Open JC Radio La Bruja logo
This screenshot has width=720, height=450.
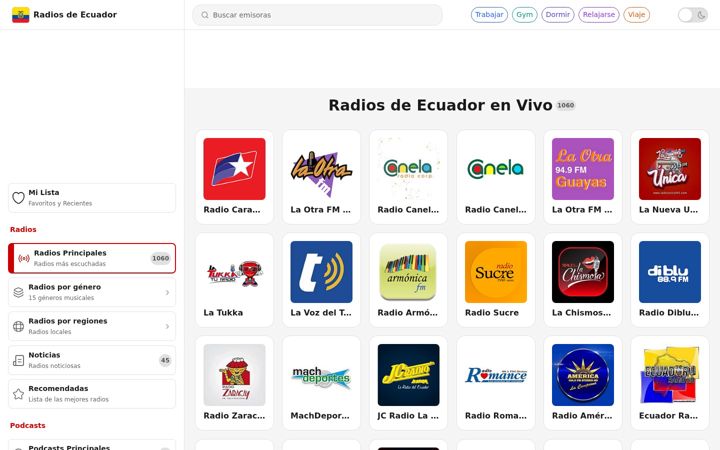pyautogui.click(x=408, y=375)
